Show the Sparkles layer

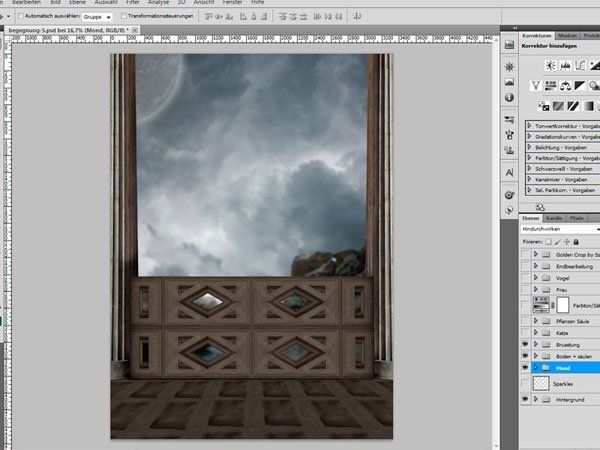[x=525, y=383]
